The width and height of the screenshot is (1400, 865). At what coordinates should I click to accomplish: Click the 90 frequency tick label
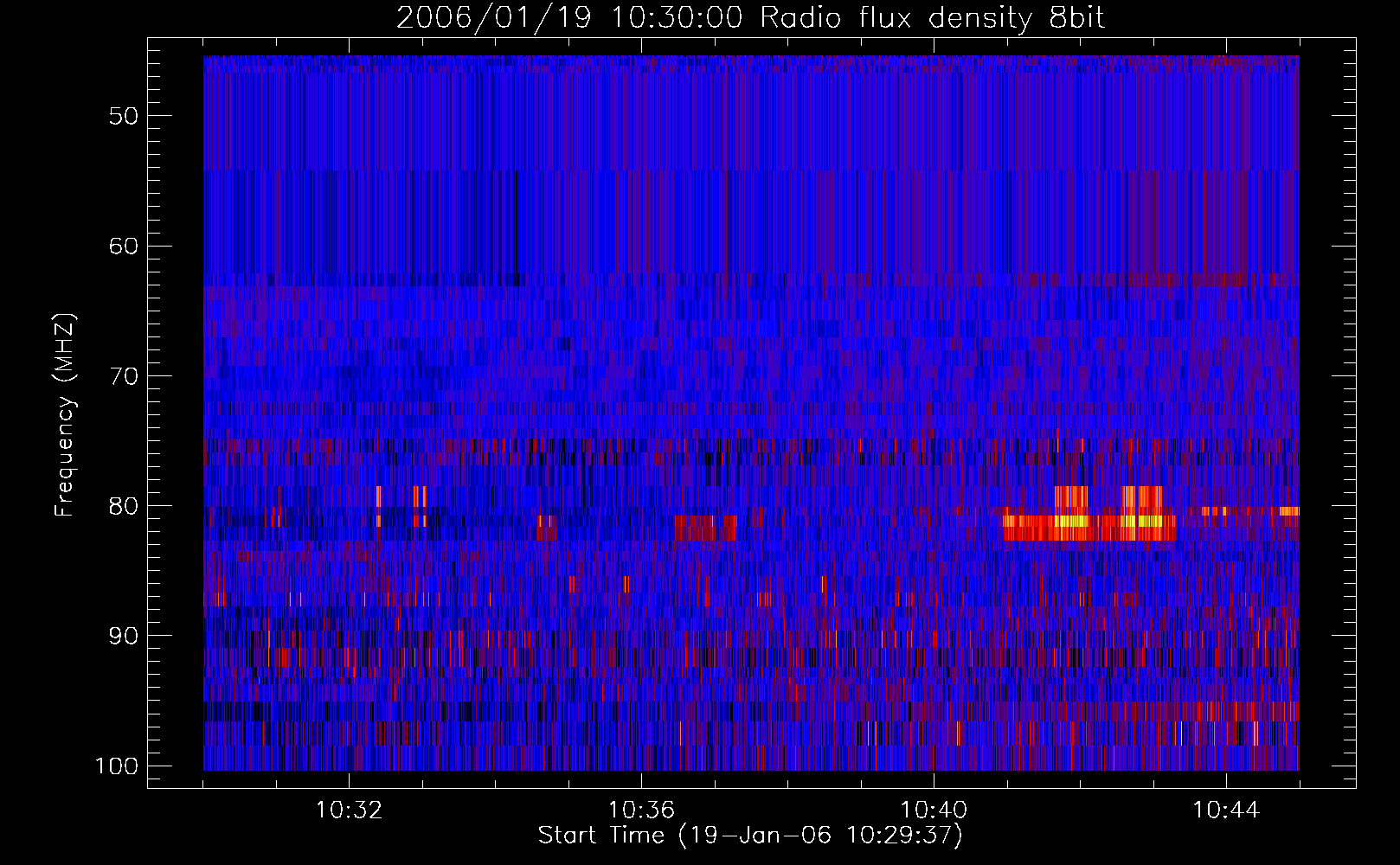(x=123, y=636)
